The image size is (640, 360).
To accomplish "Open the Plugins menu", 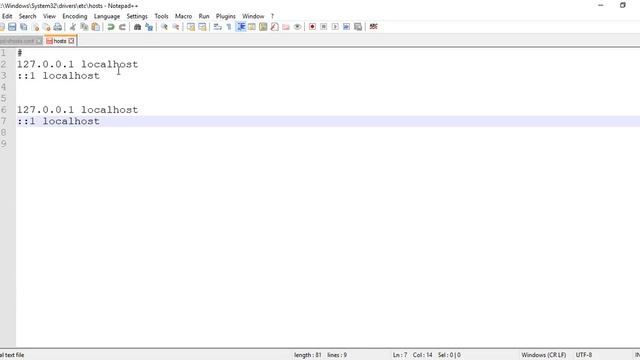I will pos(226,16).
